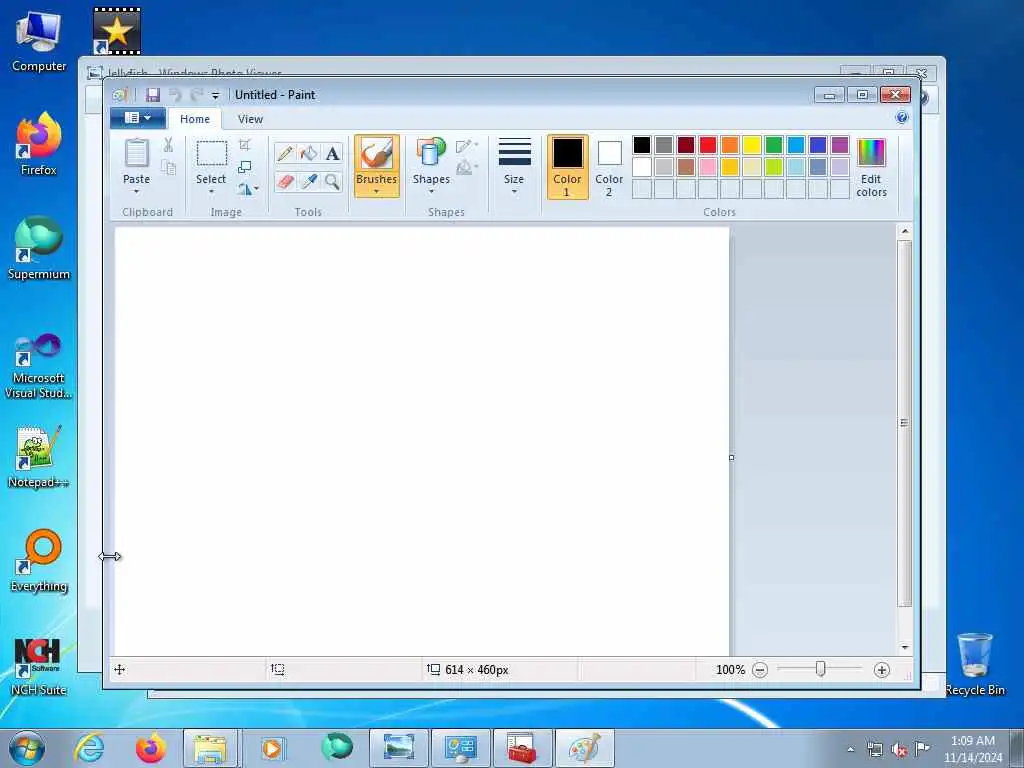The height and width of the screenshot is (768, 1024).
Task: Open Paint Help question mark icon
Action: pyautogui.click(x=902, y=118)
